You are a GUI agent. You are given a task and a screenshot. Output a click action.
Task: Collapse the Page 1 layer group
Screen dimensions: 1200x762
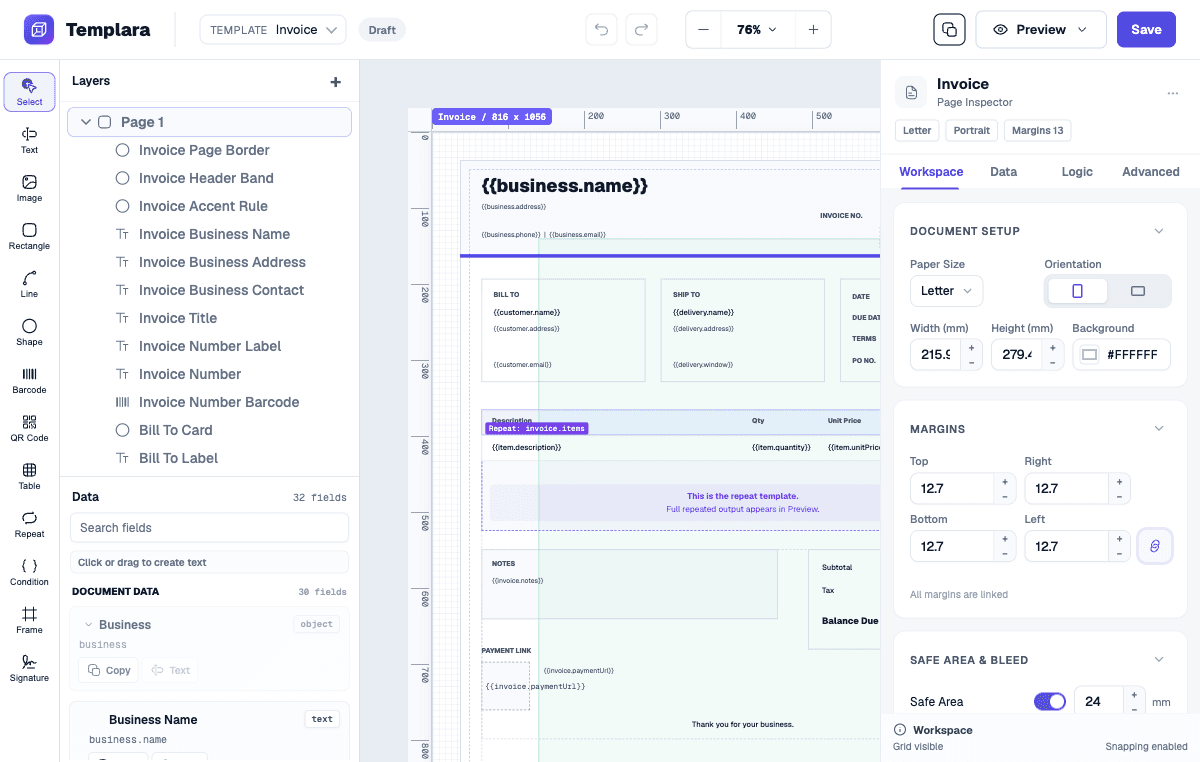tap(85, 122)
